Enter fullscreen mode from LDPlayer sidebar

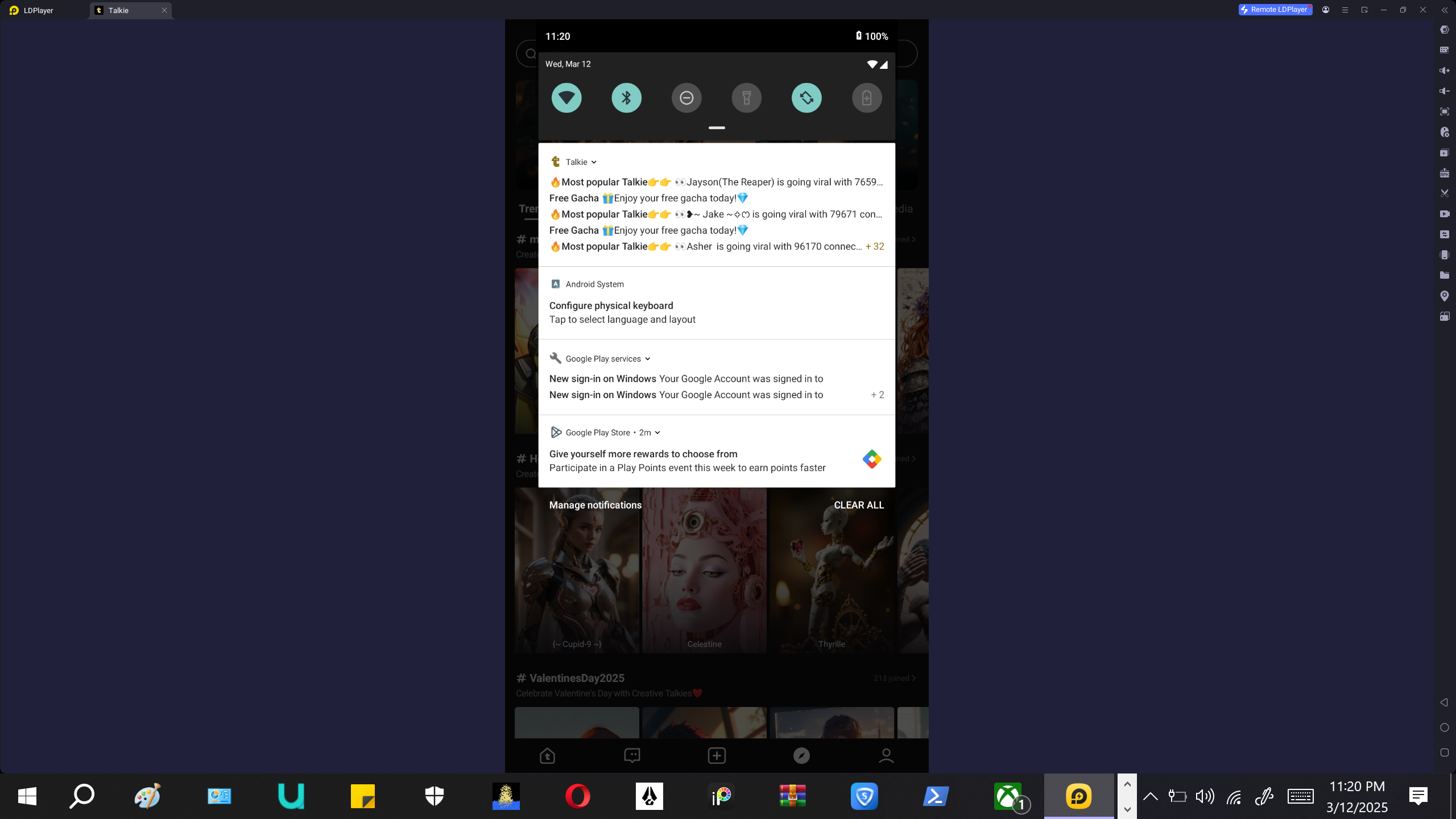tap(1444, 111)
